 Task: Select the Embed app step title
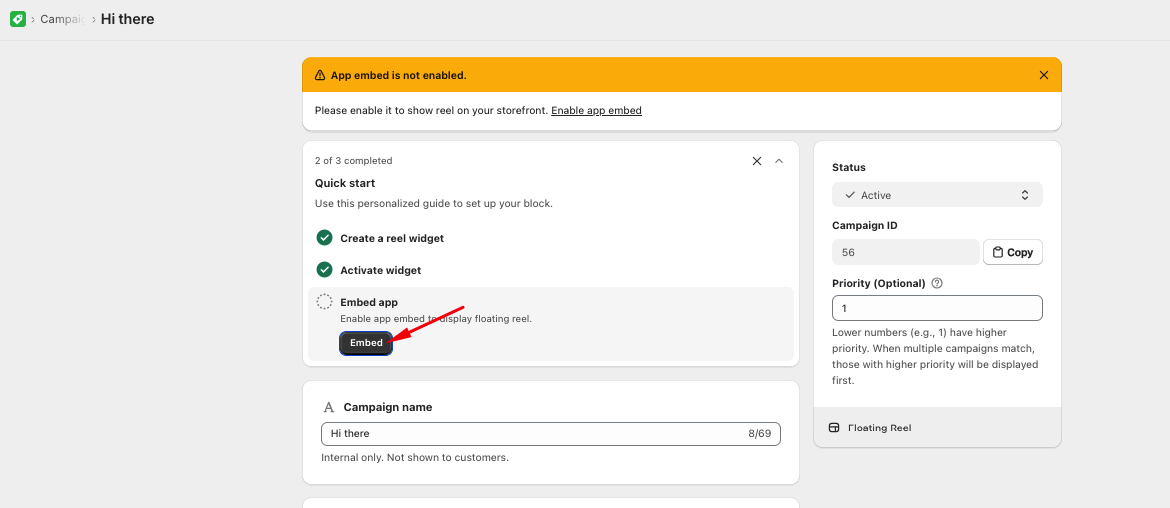369,302
